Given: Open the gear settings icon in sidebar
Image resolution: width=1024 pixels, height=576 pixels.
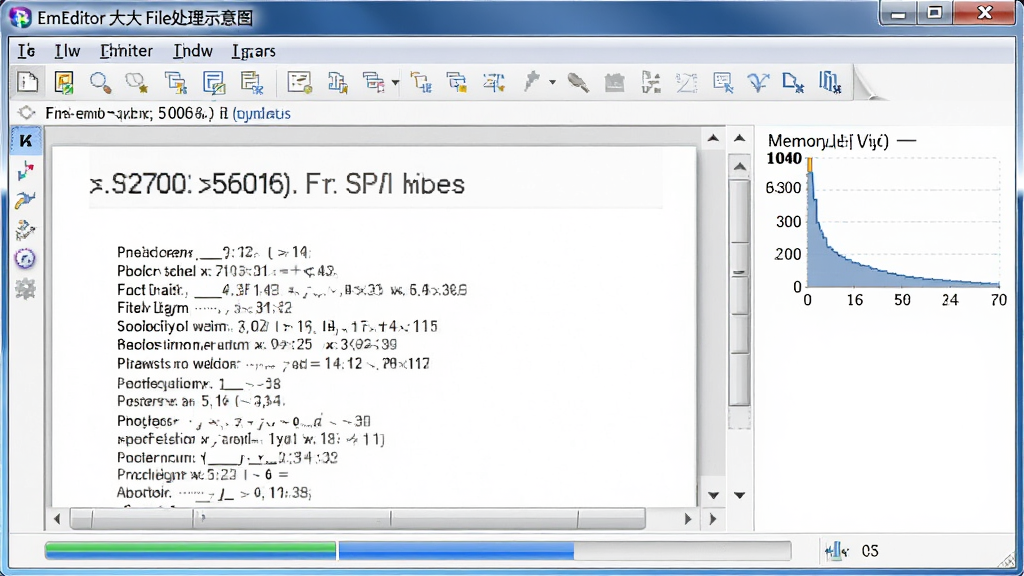Looking at the screenshot, I should [x=25, y=288].
